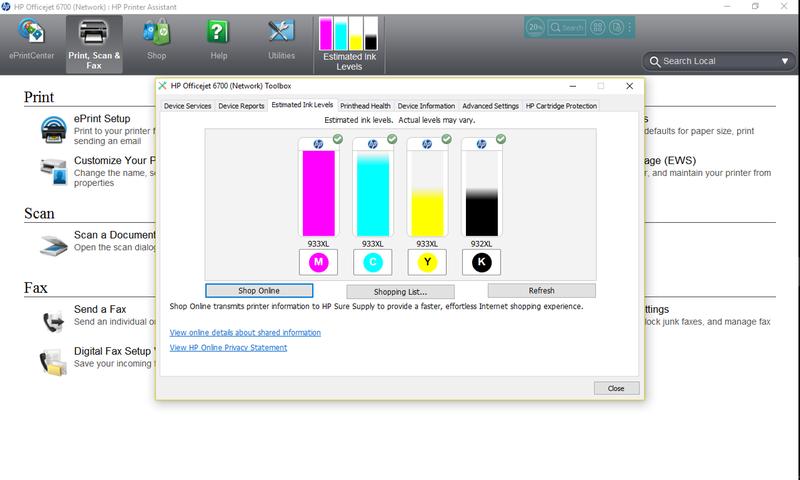Click the green checkmark on yellow cartridge
This screenshot has width=800, height=480.
coord(446,139)
